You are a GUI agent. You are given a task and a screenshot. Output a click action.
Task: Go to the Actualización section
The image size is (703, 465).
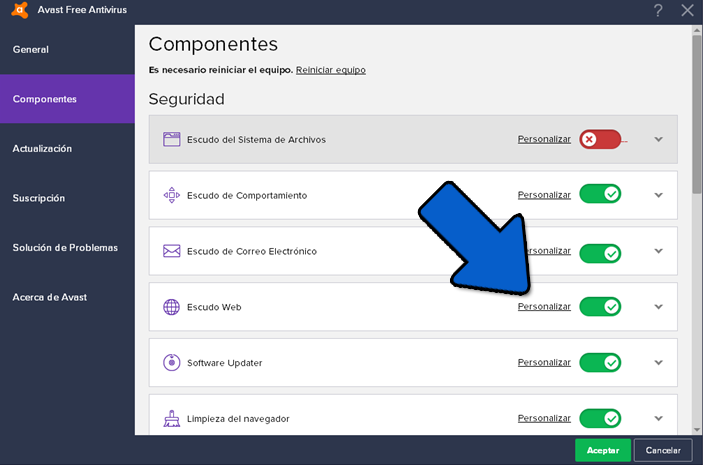click(x=67, y=148)
